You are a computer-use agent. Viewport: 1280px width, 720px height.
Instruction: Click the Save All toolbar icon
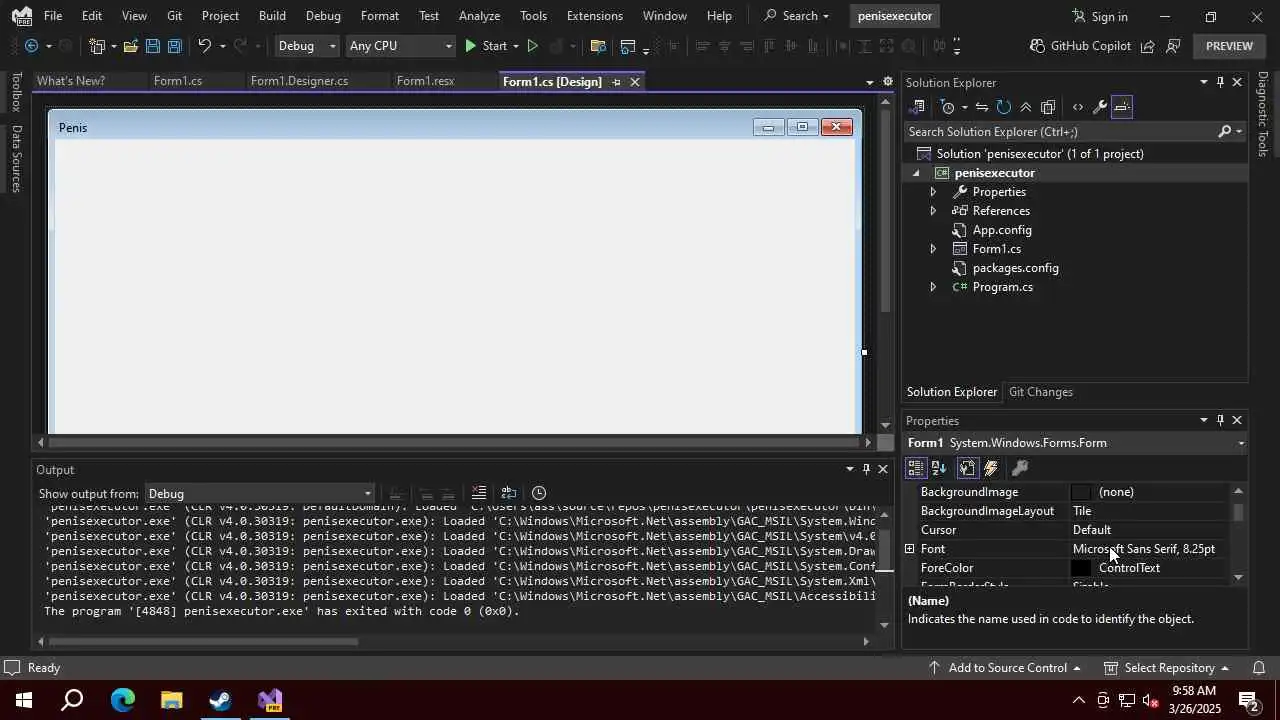(x=174, y=46)
